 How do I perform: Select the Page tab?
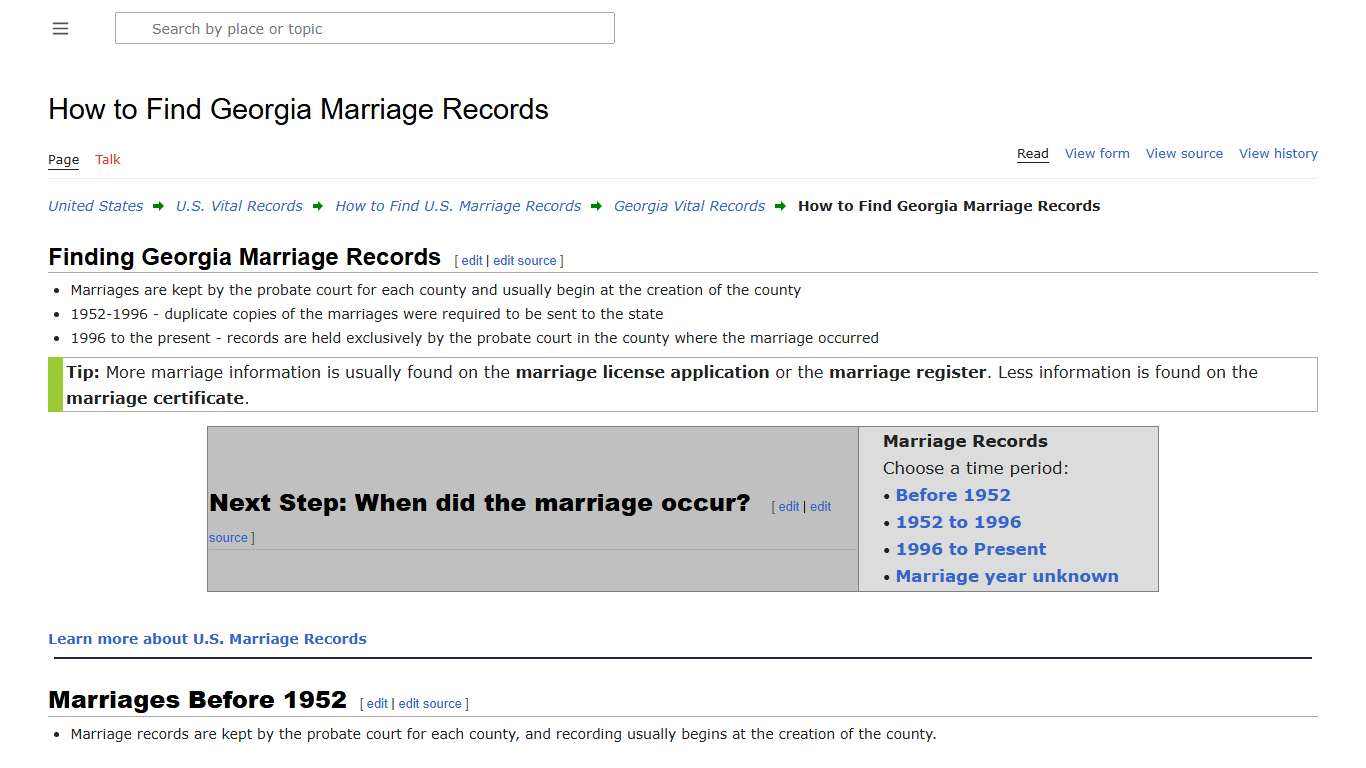63,159
